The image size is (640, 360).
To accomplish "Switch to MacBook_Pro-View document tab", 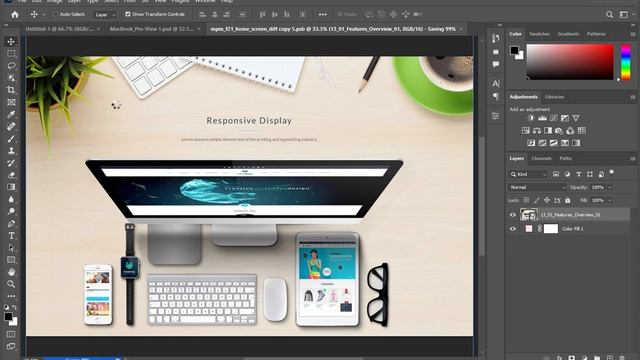I will pyautogui.click(x=151, y=29).
